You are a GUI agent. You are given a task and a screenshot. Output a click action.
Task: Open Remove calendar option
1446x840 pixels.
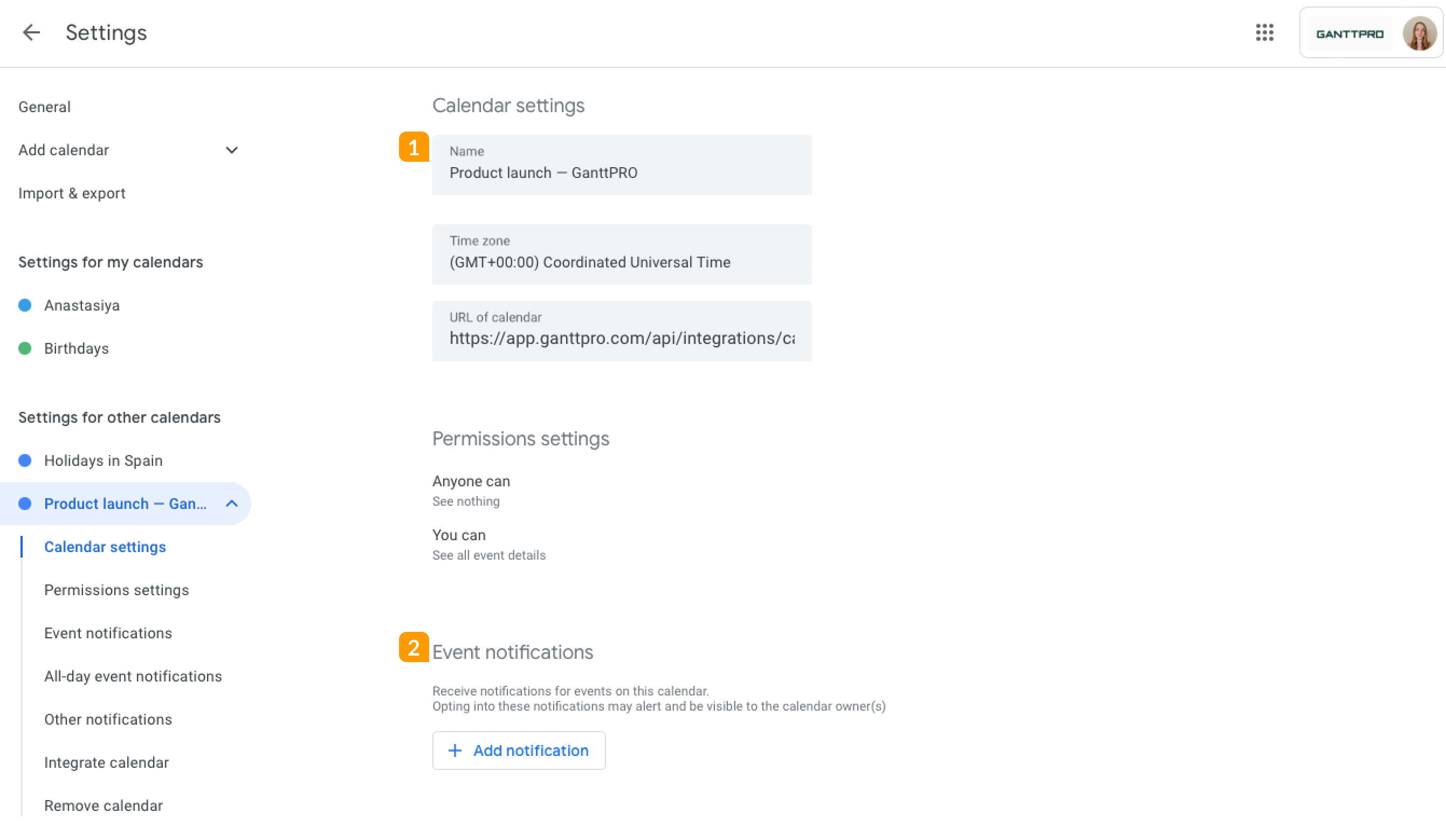click(104, 805)
